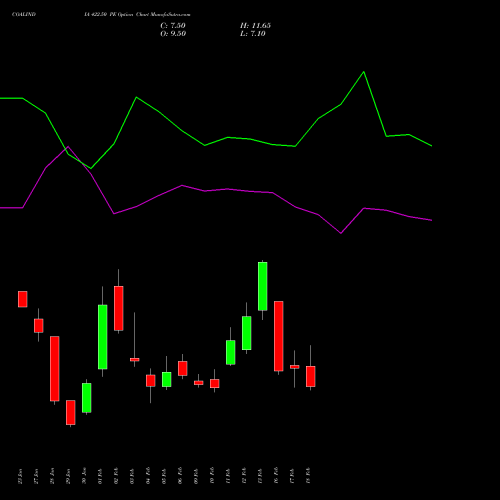Select the 12 Feb date label

[x=244, y=476]
